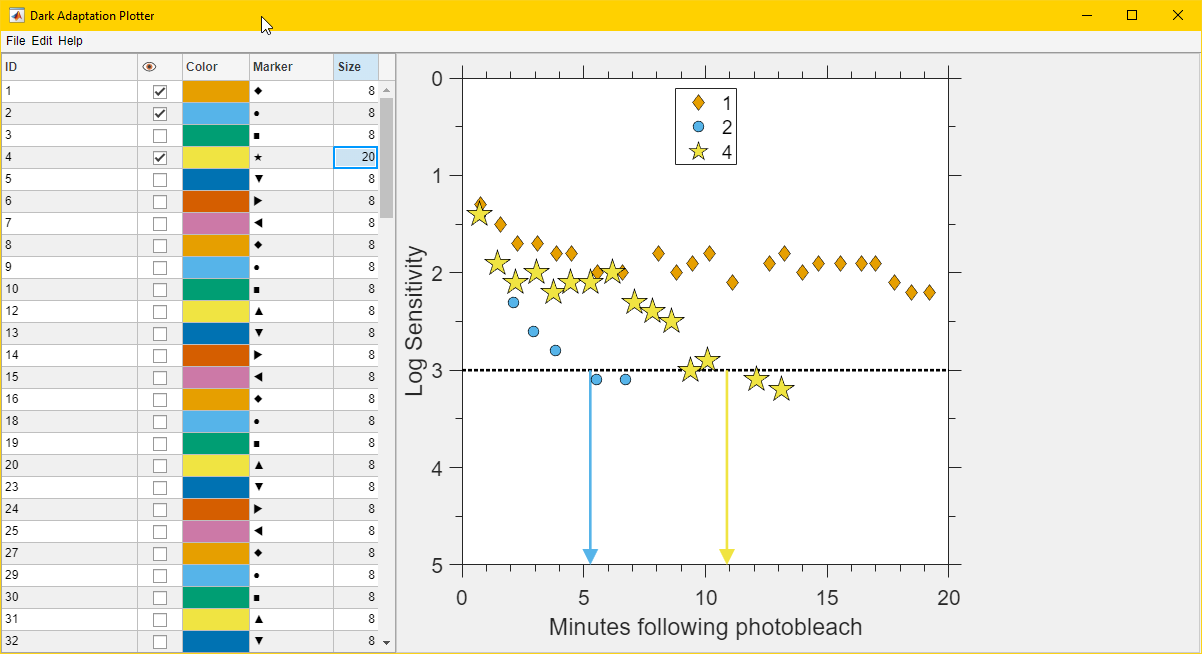Image resolution: width=1202 pixels, height=654 pixels.
Task: Click the star marker cell for ID 4
Action: click(291, 157)
